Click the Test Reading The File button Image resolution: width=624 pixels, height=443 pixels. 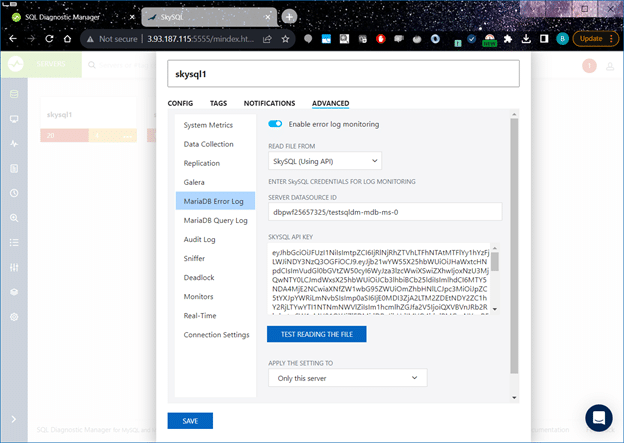click(x=317, y=334)
